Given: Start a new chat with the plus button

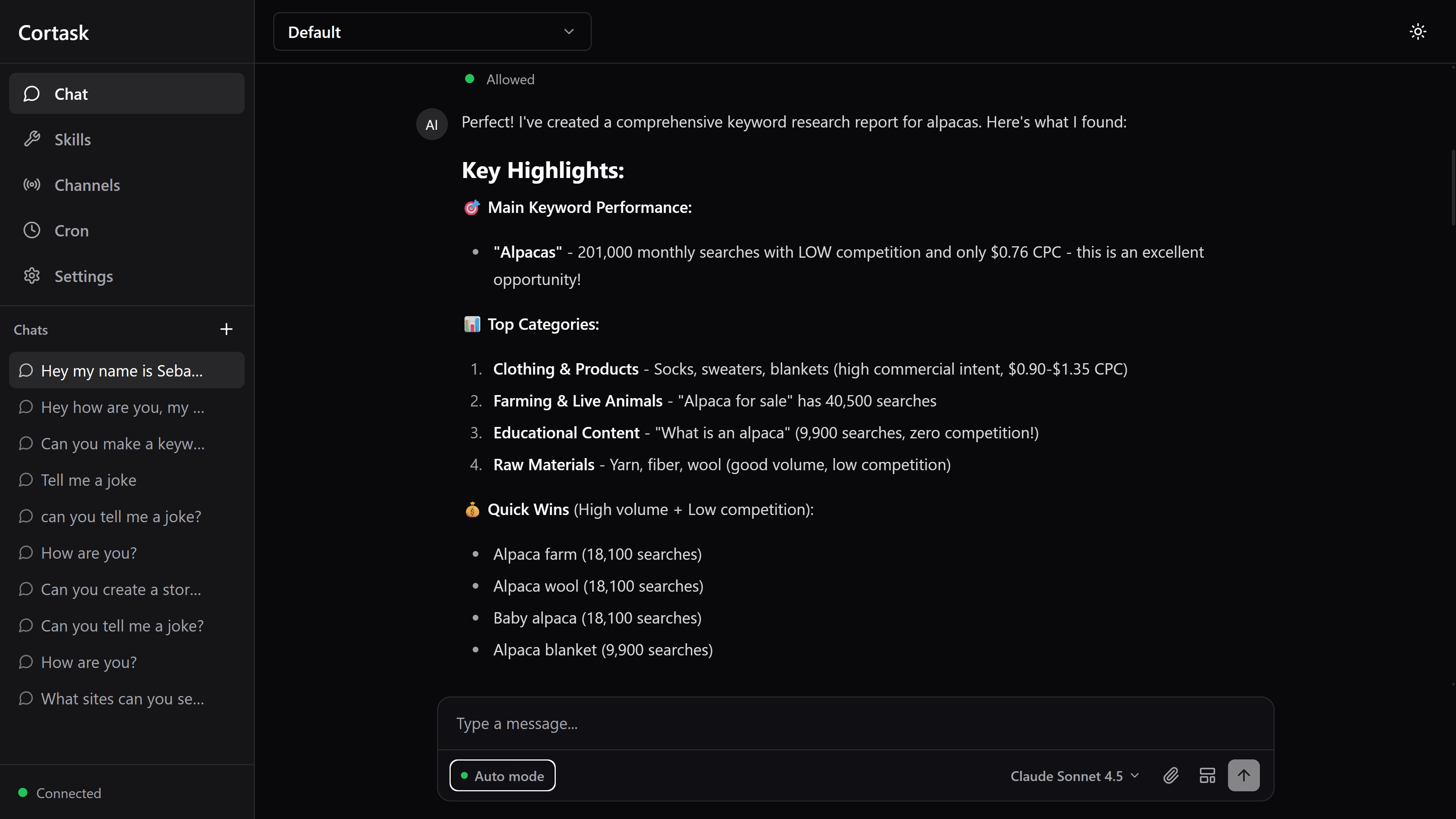Looking at the screenshot, I should pos(226,329).
